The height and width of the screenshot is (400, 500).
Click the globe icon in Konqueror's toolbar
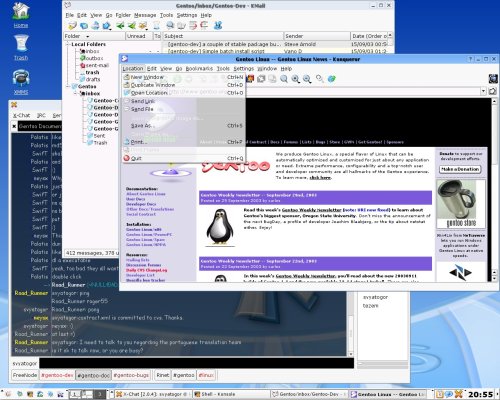pyautogui.click(x=332, y=79)
